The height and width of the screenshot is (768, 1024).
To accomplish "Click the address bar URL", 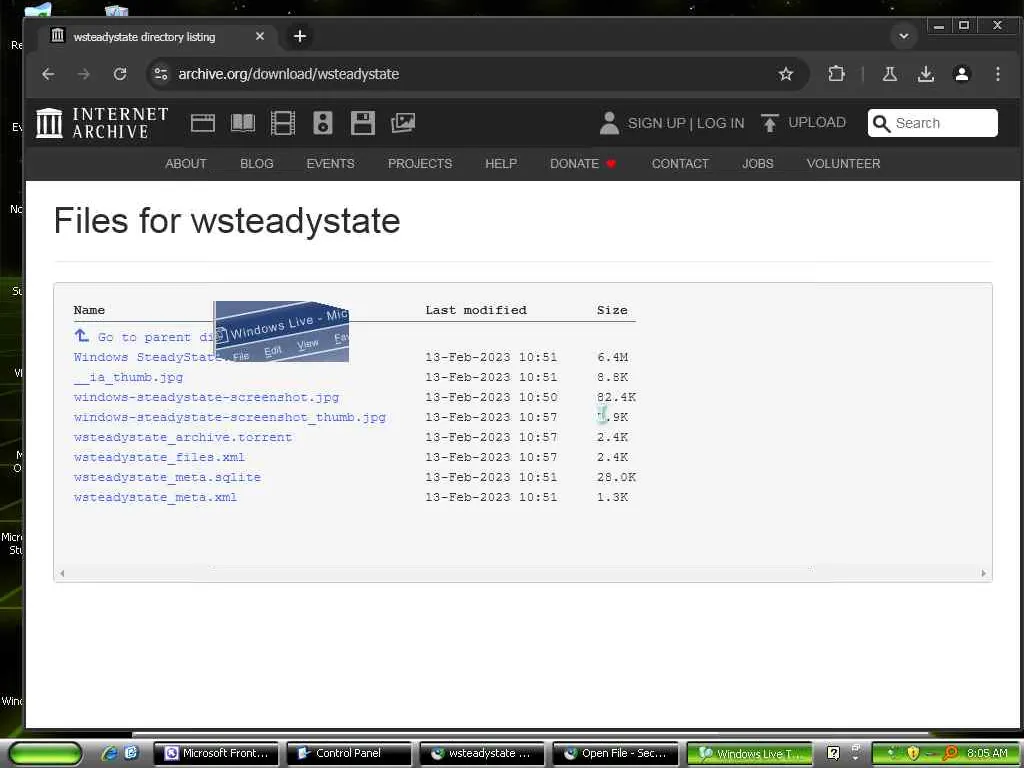I will point(289,74).
